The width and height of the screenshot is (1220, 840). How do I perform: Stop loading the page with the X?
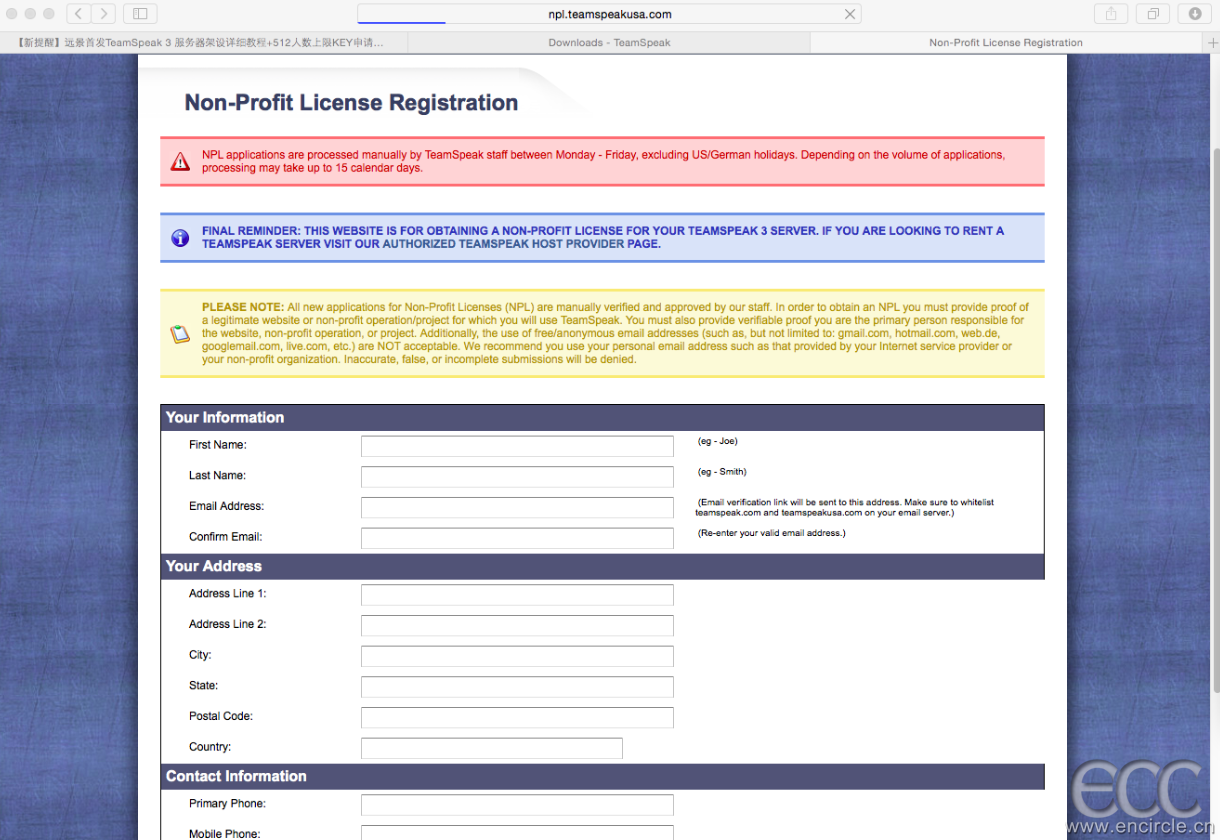(x=850, y=14)
